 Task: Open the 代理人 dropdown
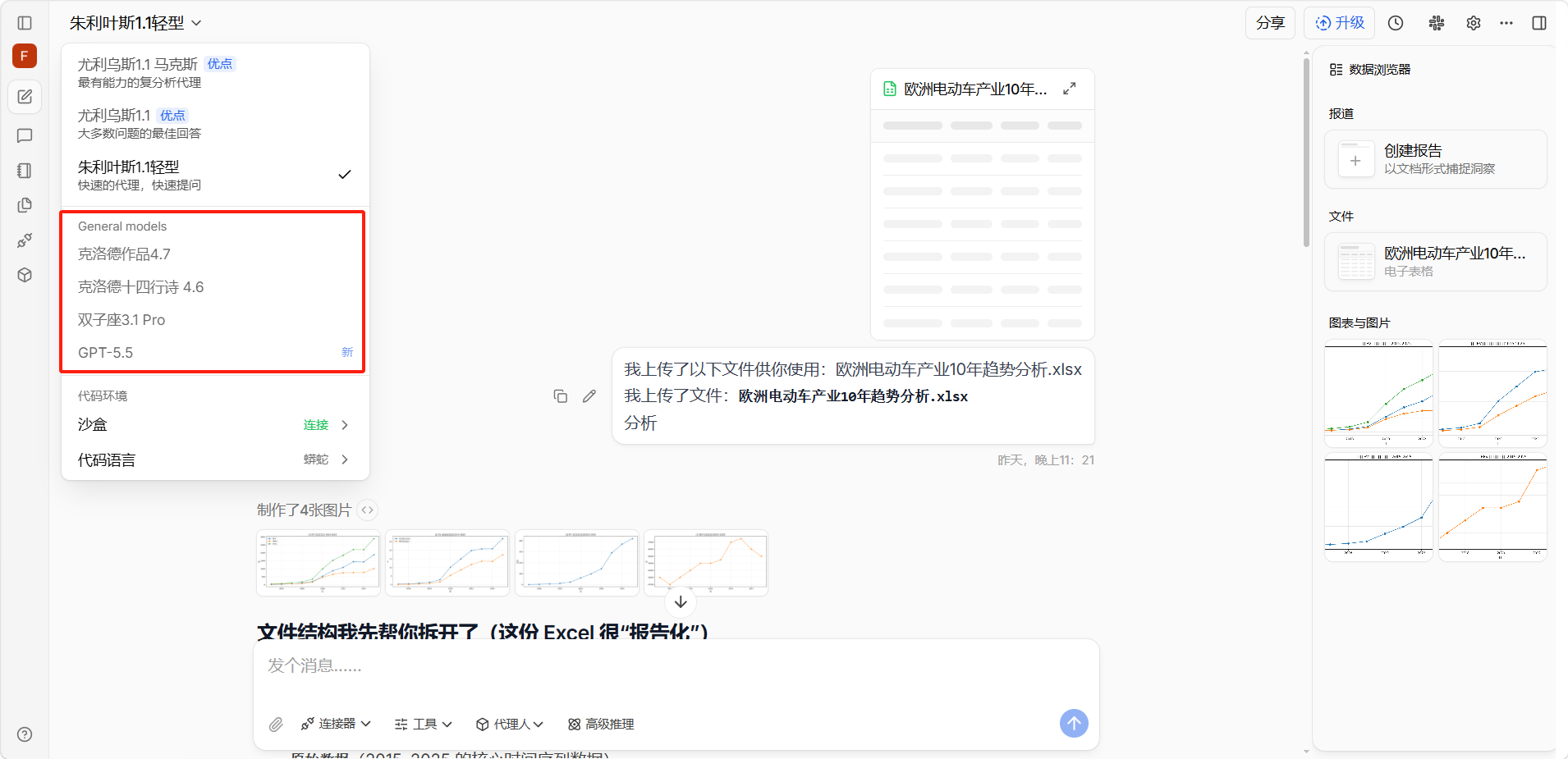510,724
